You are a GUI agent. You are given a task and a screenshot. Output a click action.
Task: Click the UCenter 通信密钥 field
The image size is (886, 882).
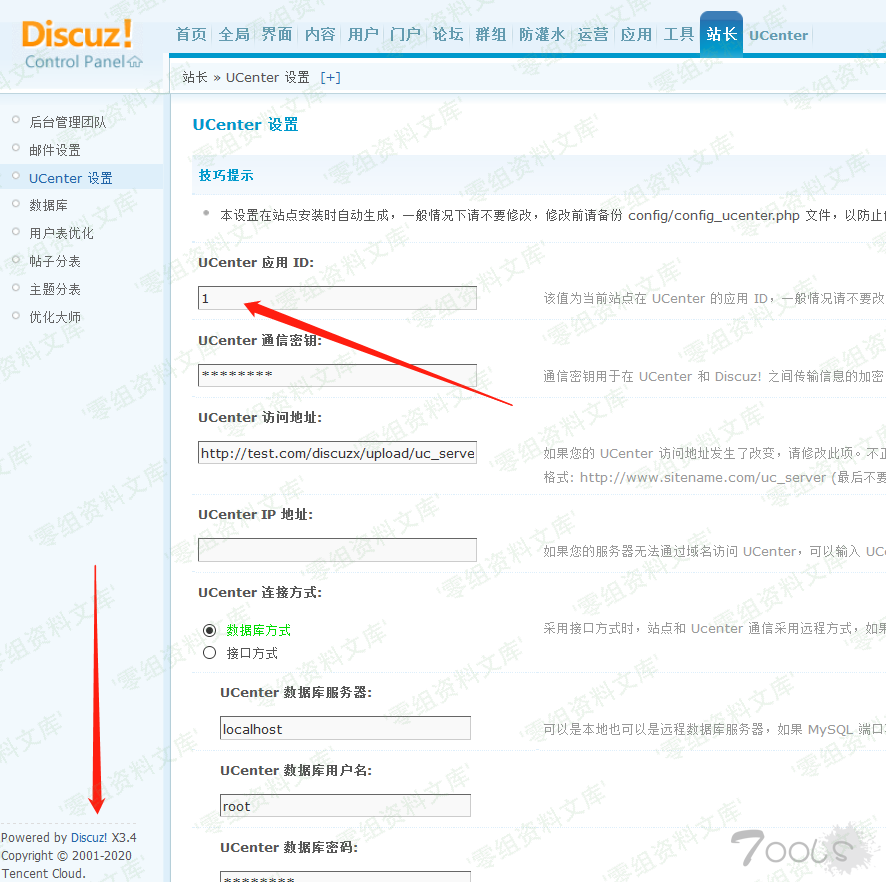[x=337, y=375]
